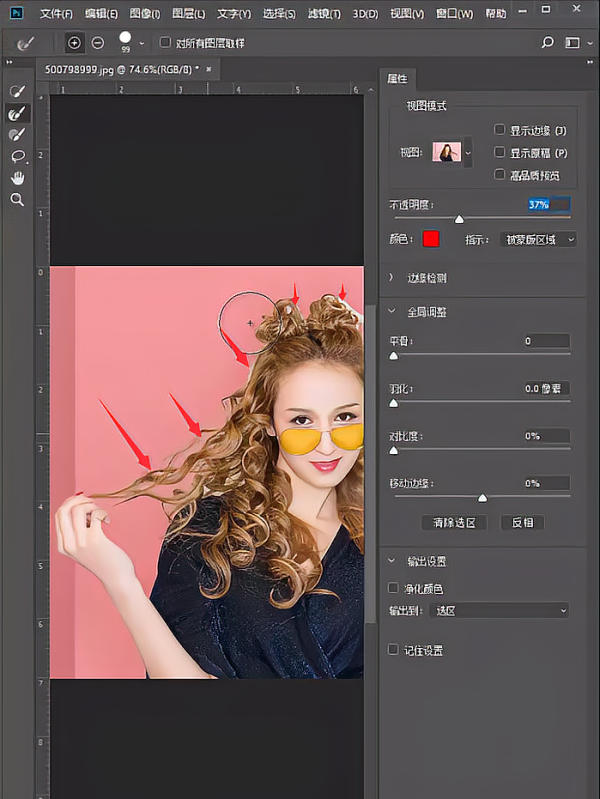
Task: Click the Photoshop Ps logo icon
Action: click(x=17, y=13)
